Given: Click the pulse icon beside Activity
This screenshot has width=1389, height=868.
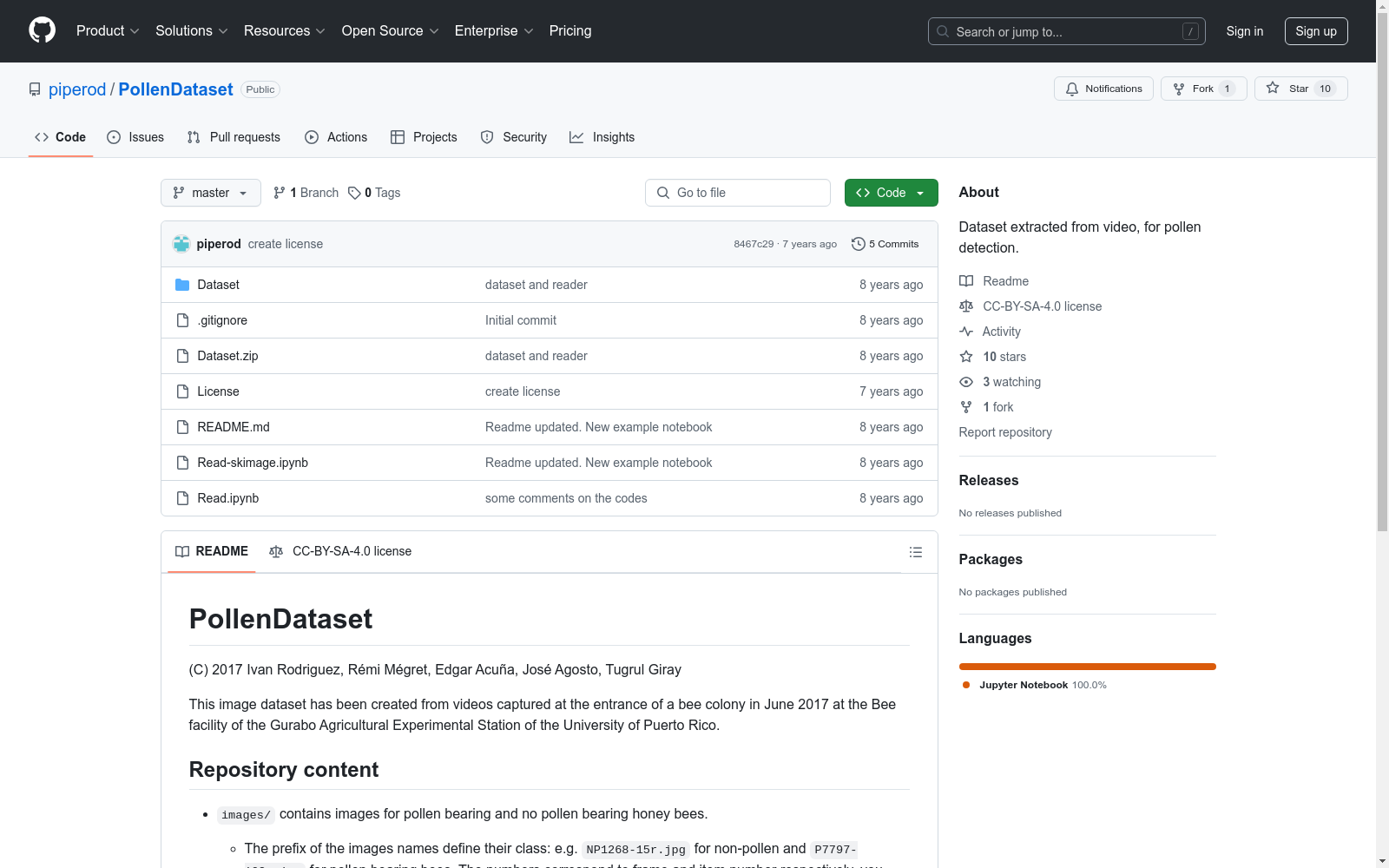Looking at the screenshot, I should [966, 332].
